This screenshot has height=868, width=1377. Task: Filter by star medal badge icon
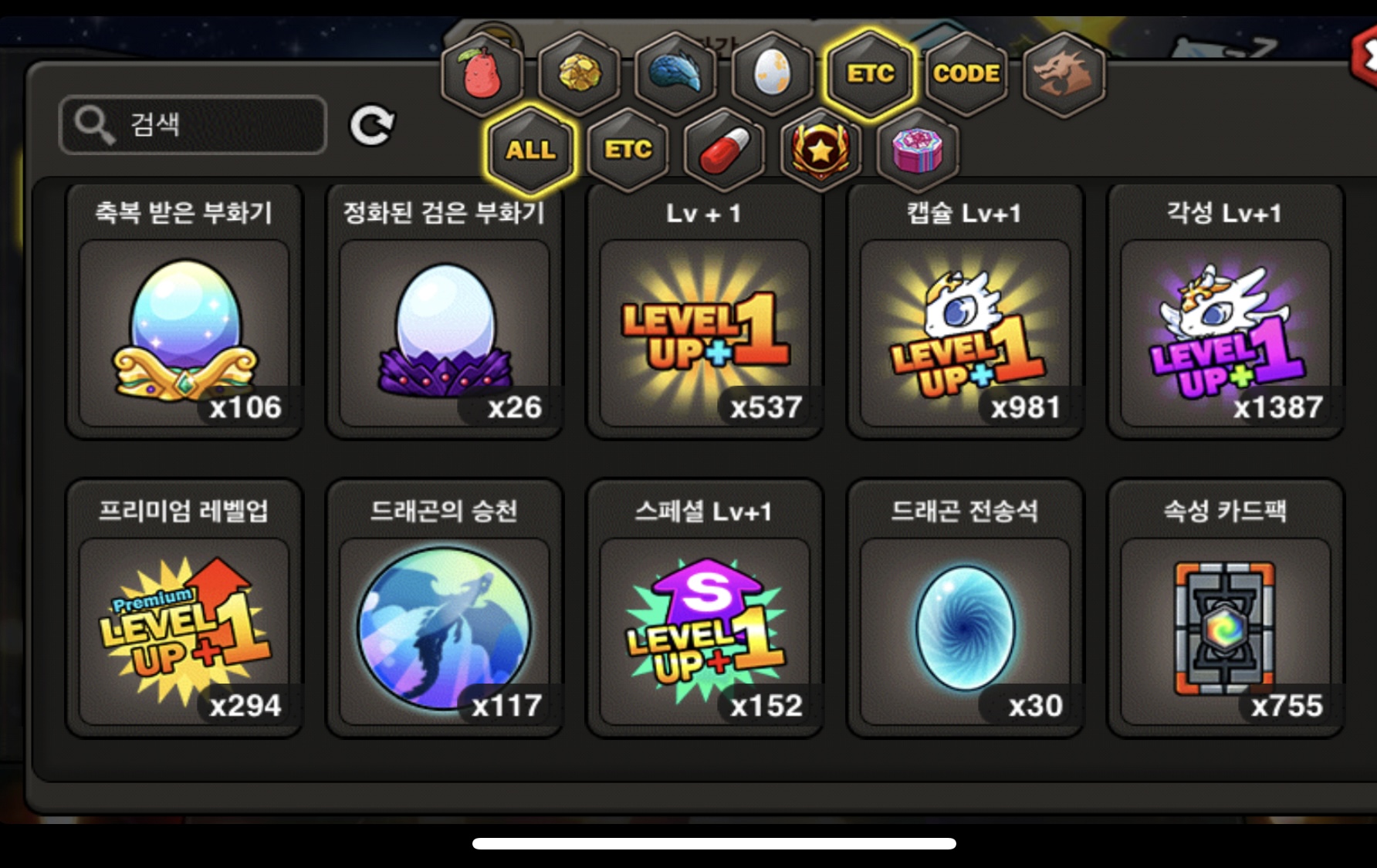[820, 149]
